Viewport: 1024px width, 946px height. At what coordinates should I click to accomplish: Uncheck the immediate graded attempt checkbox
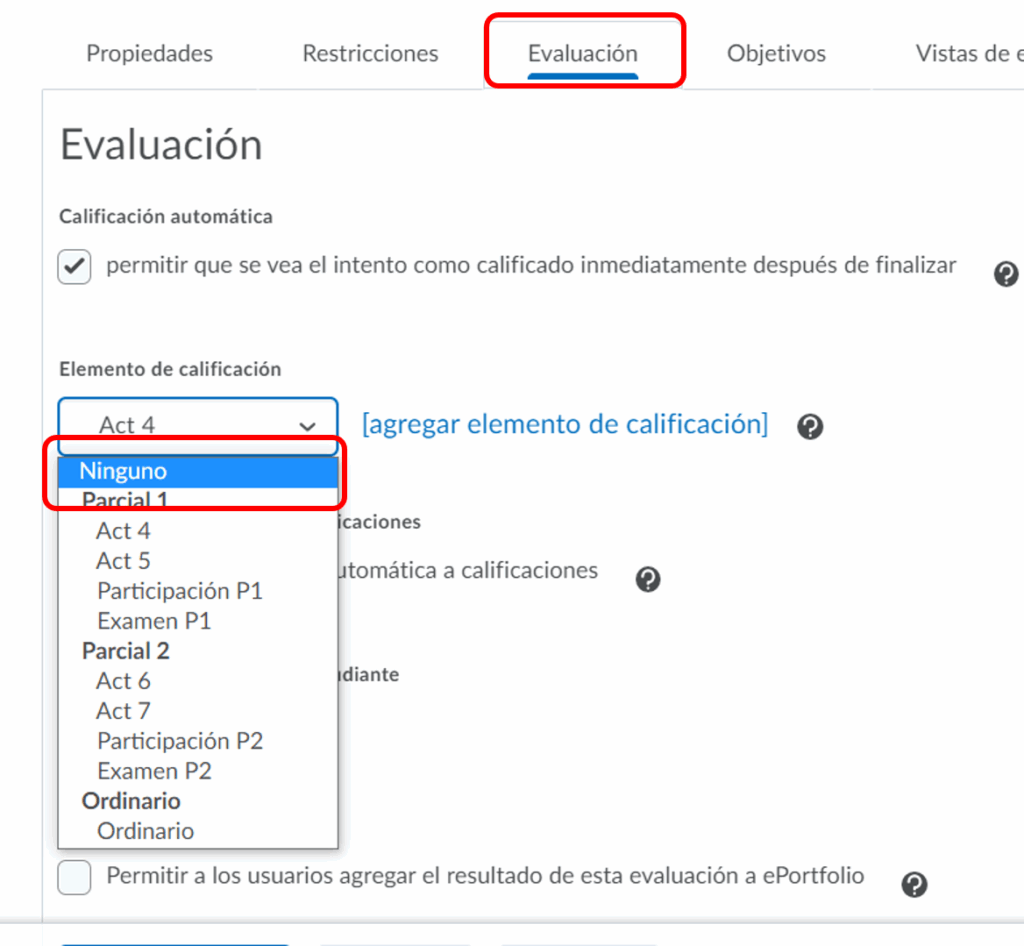[75, 268]
